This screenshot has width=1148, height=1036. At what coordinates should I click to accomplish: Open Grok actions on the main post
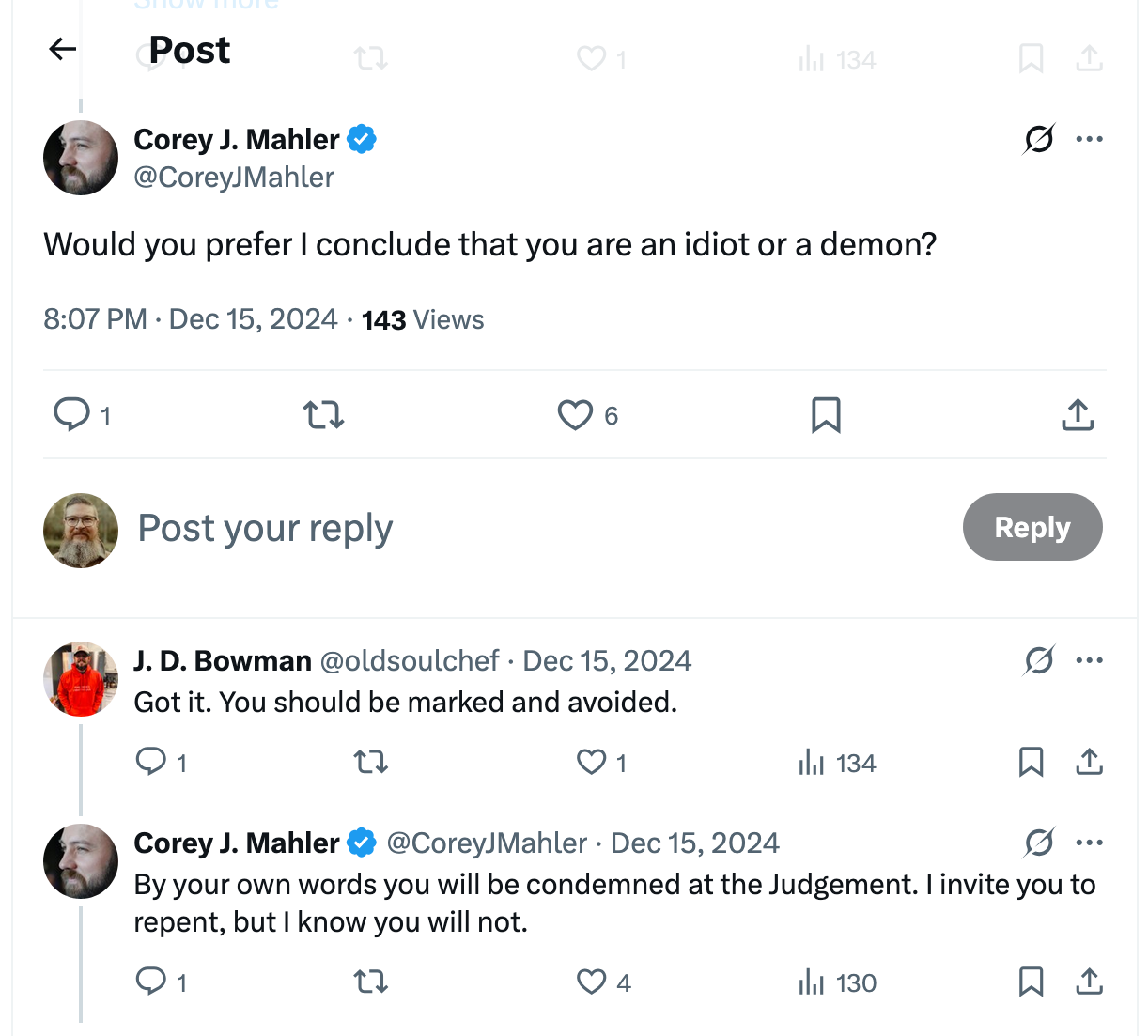coord(1037,138)
